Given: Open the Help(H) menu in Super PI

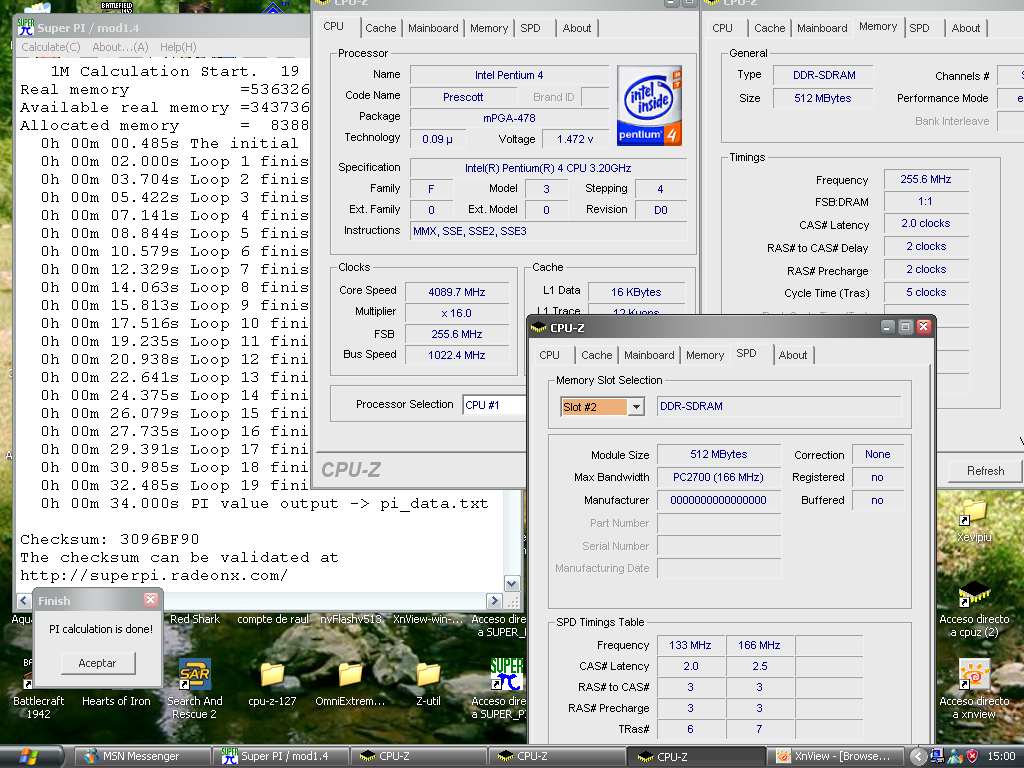Looking at the screenshot, I should [x=178, y=47].
